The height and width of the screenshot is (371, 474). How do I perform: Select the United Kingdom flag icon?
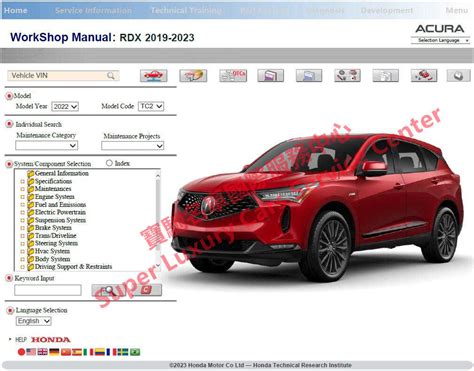(42, 352)
